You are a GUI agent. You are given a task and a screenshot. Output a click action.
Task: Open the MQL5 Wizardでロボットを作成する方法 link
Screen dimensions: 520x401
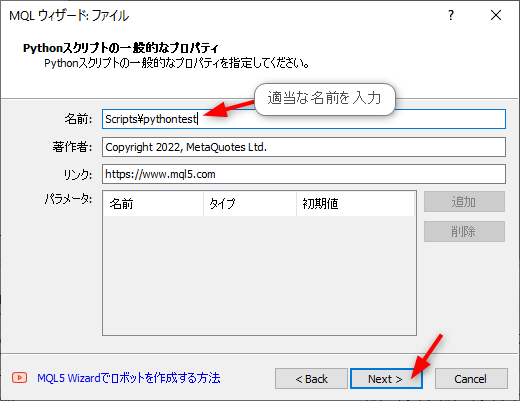pos(129,378)
